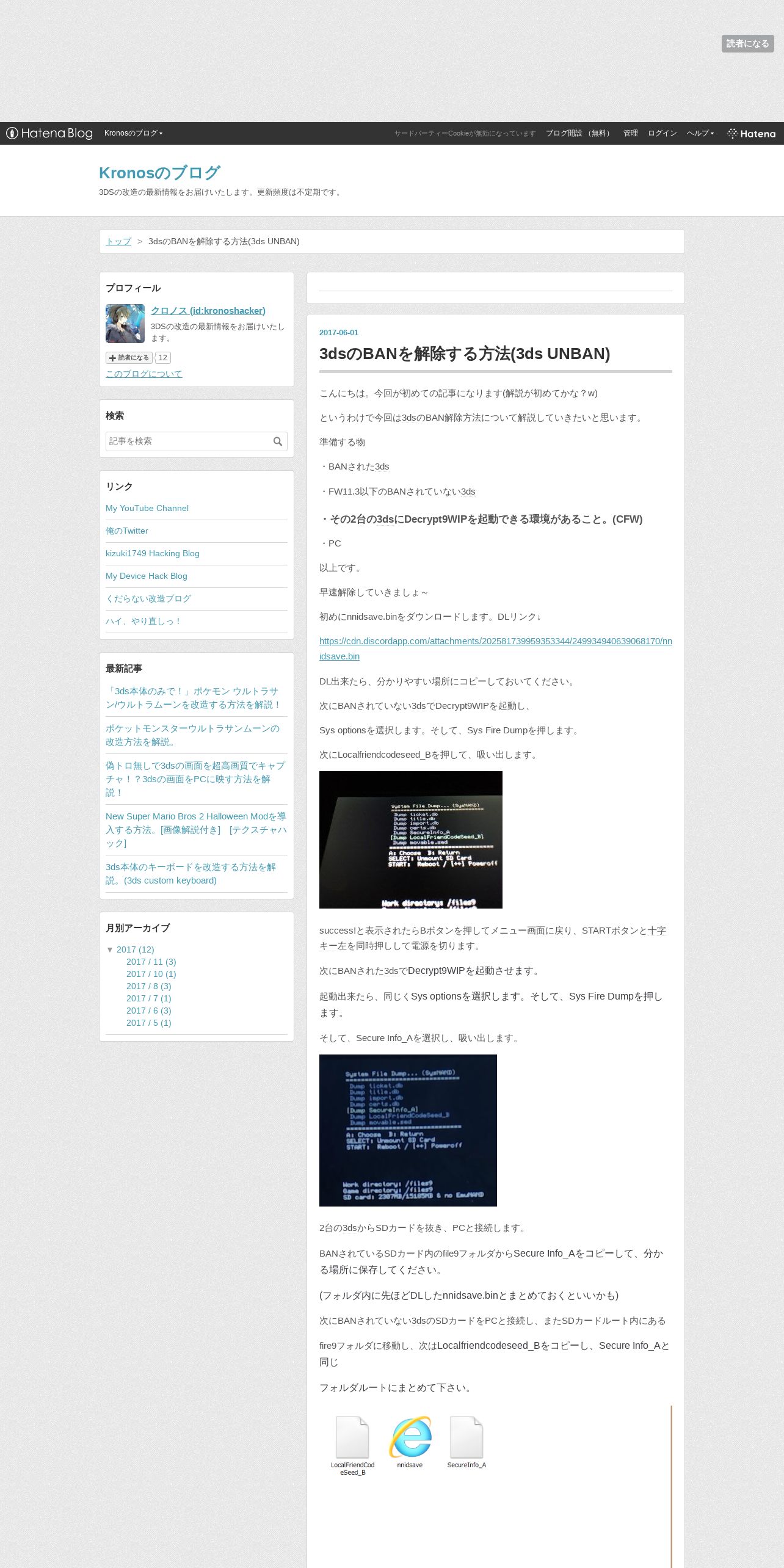This screenshot has height=1568, width=784.
Task: Open ハイ、やり直しっ！ link
Action: [144, 621]
